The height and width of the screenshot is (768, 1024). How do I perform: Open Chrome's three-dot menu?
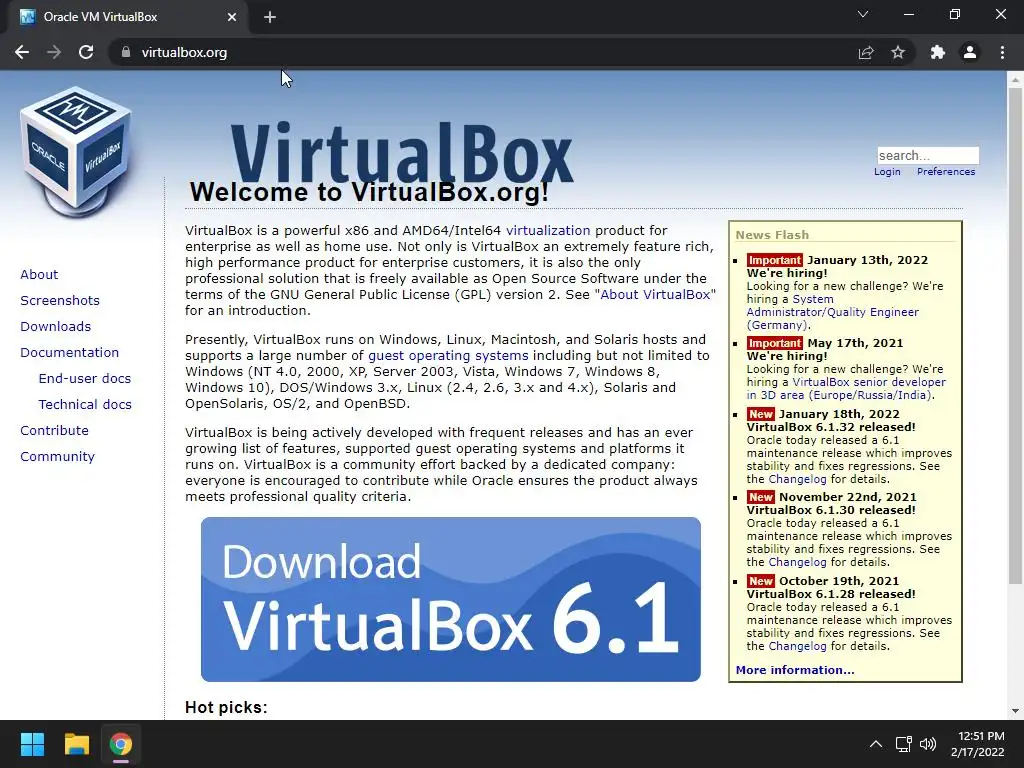point(1002,52)
